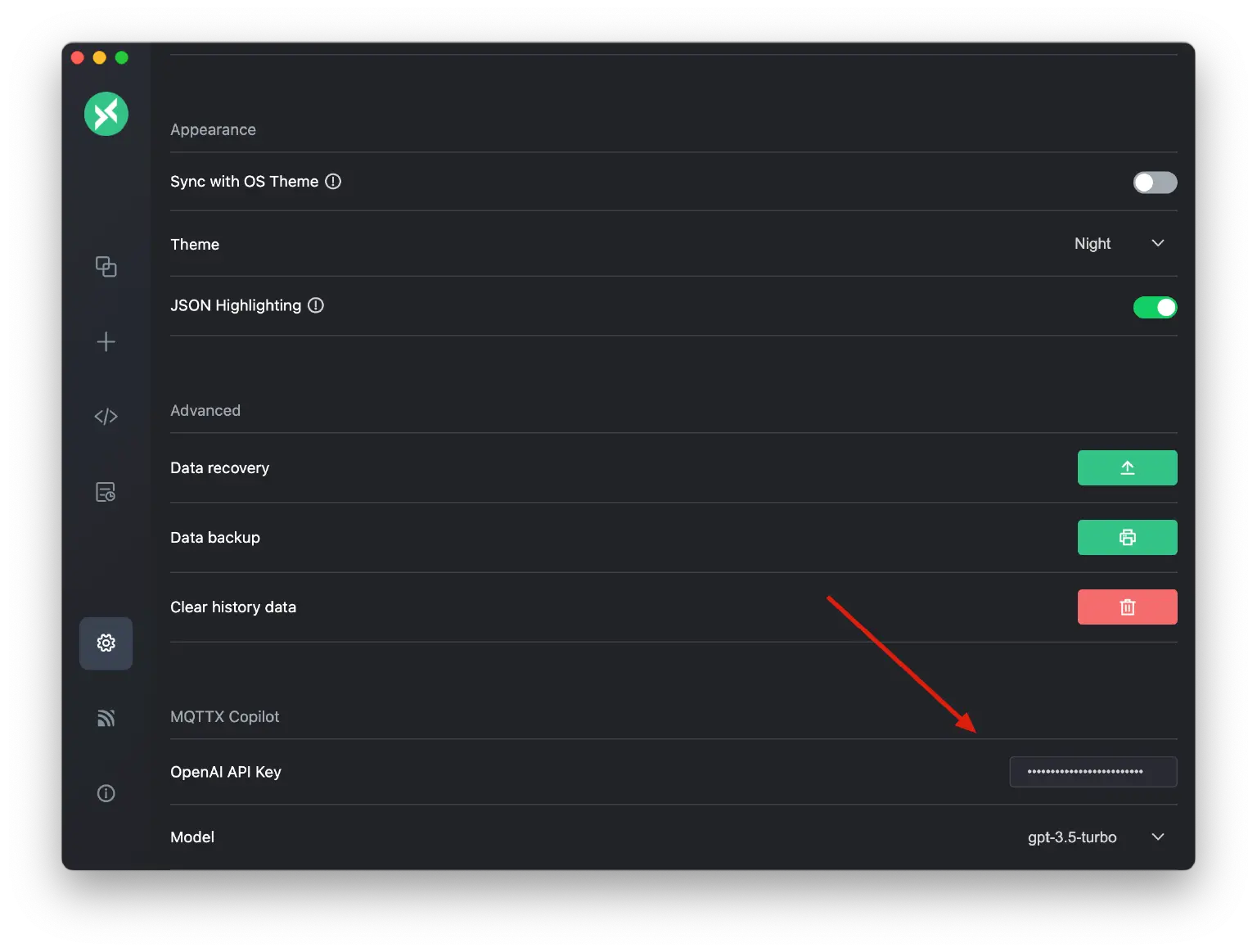Click the Data recovery upload button

click(1127, 468)
